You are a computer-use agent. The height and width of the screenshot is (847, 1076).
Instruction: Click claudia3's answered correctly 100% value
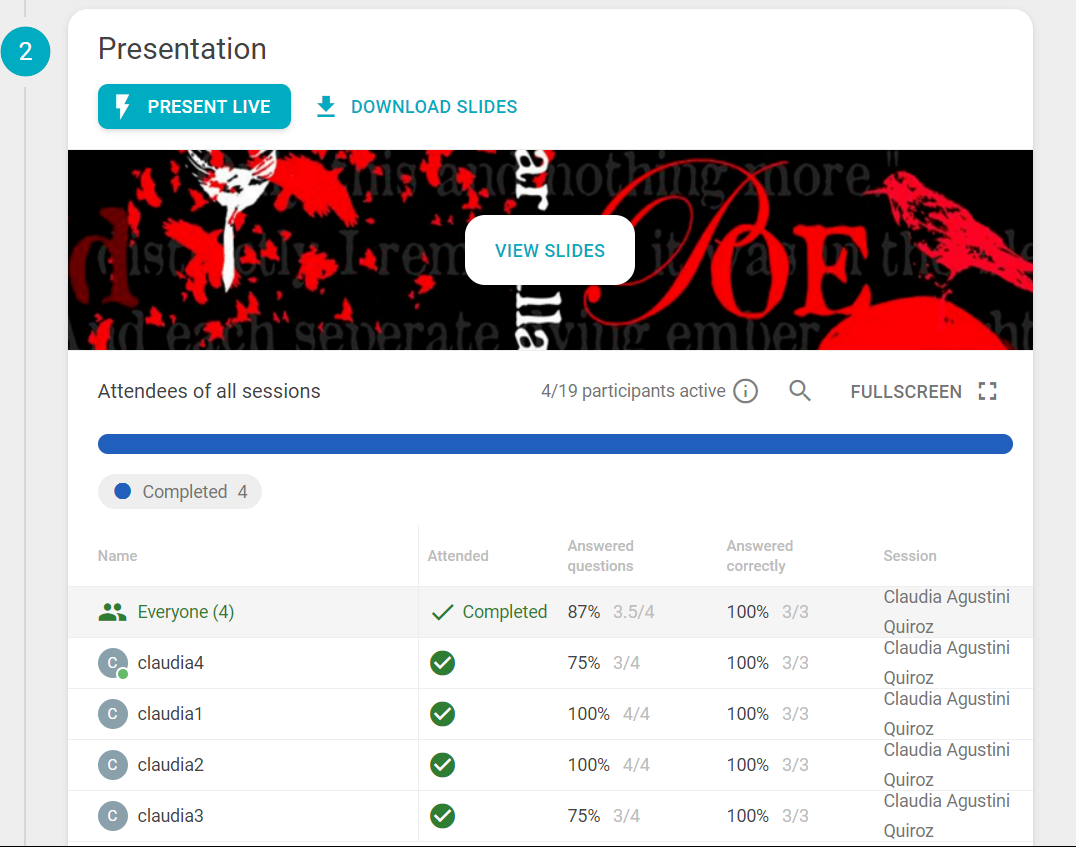point(748,815)
